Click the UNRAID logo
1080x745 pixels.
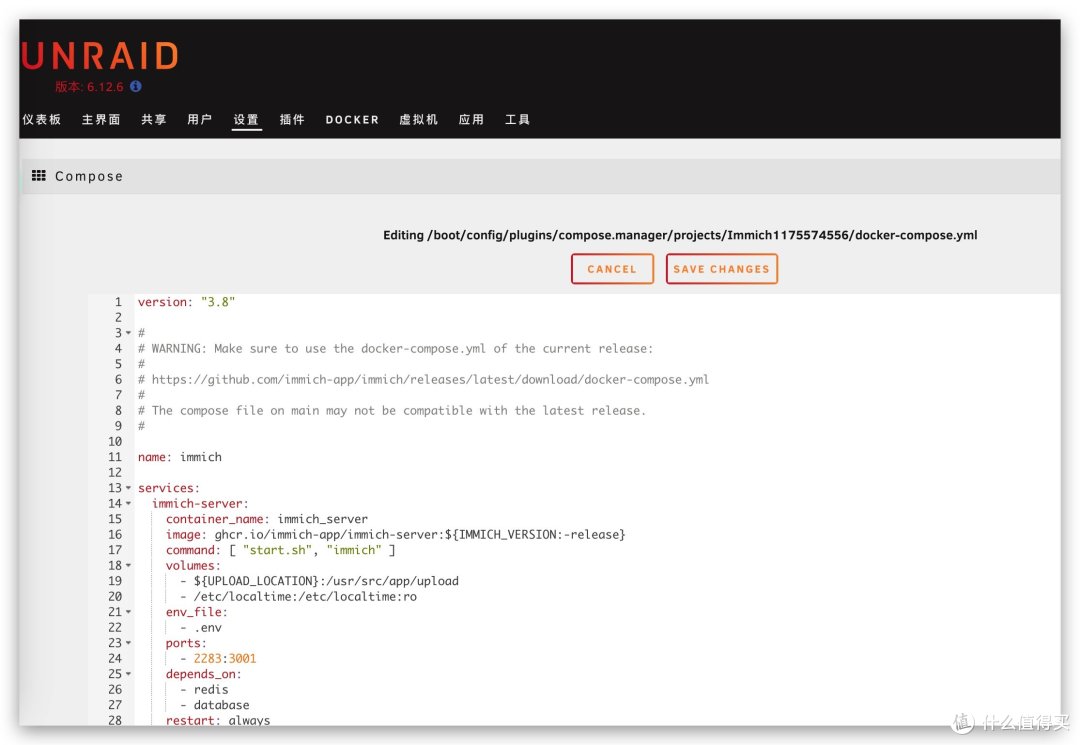click(98, 56)
